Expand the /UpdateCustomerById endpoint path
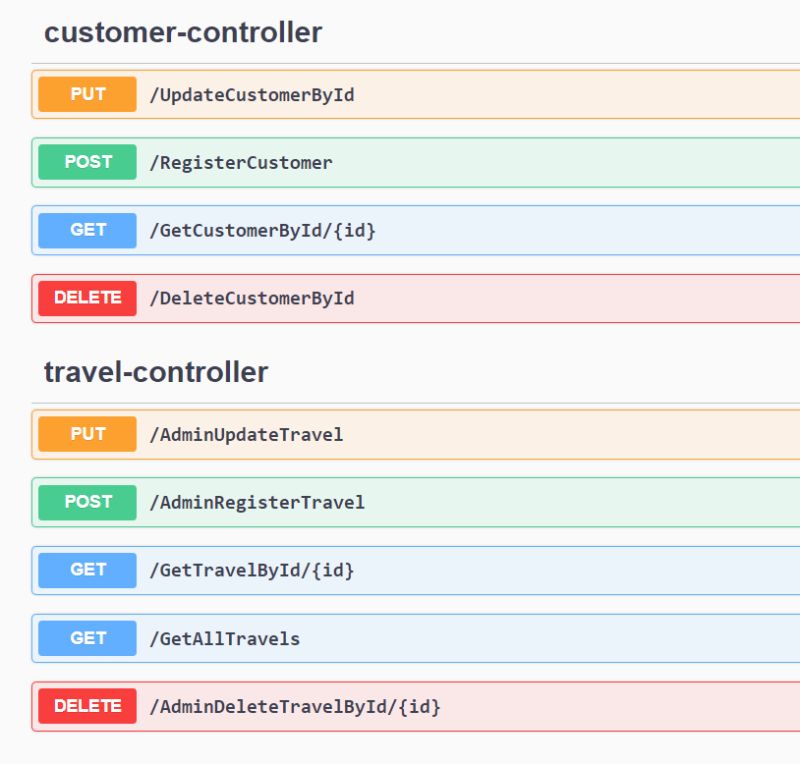 (251, 95)
